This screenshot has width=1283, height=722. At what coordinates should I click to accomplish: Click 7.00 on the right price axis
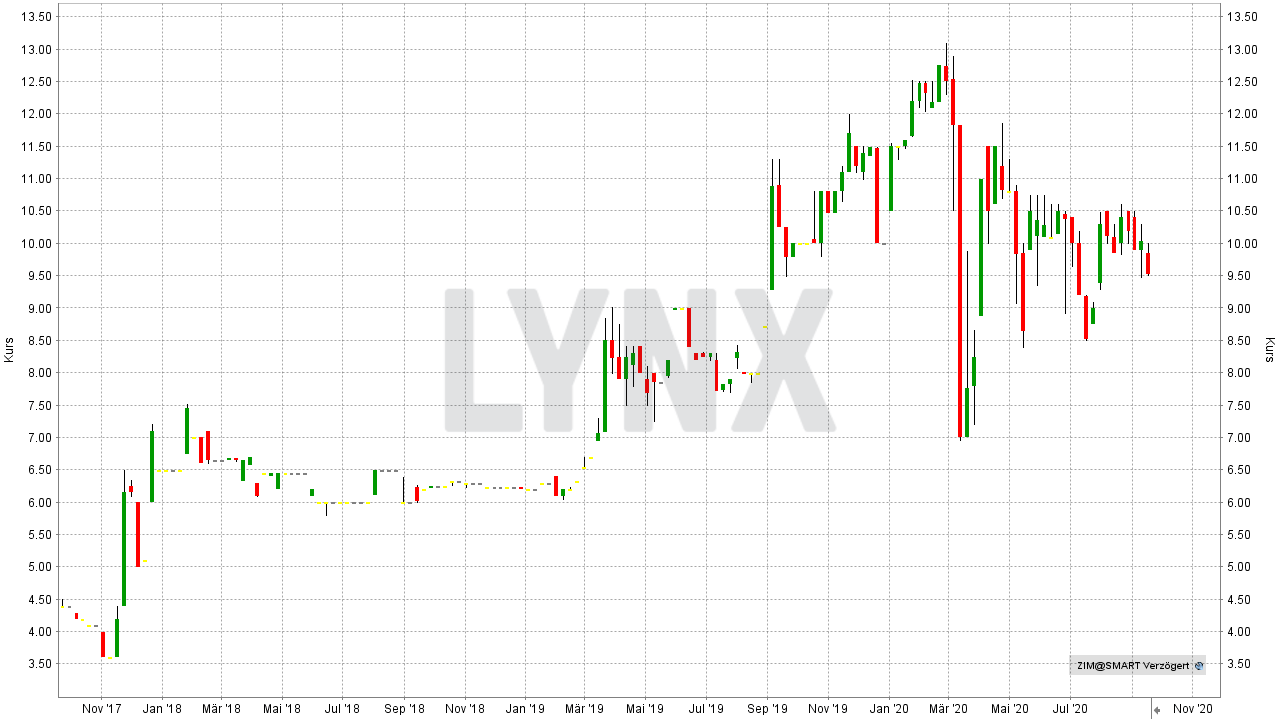pos(1240,438)
